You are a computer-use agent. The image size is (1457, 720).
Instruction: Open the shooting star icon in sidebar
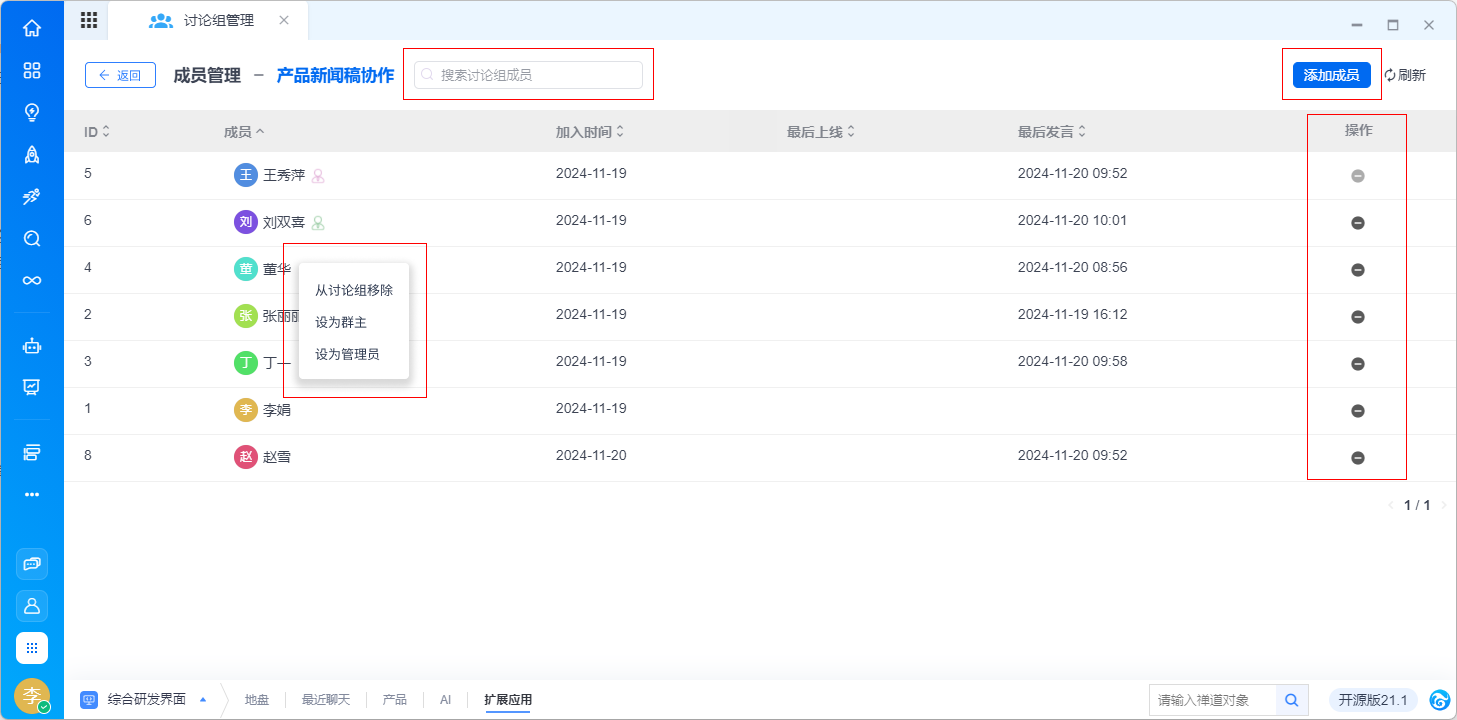(32, 196)
